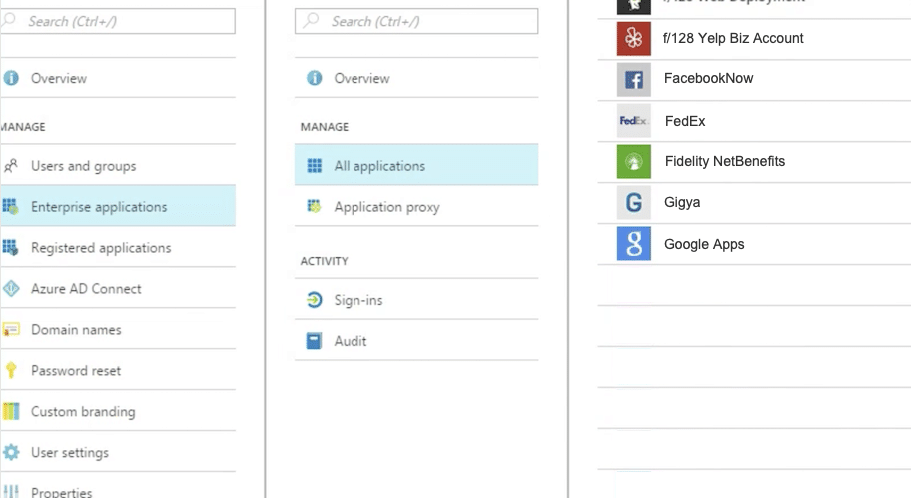This screenshot has height=498, width=911.
Task: Click the Registered applications icon
Action: click(10, 248)
